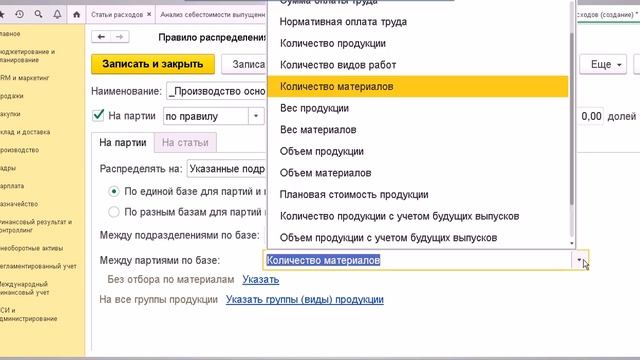640x360 pixels.
Task: Open Распределять на combo box
Action: pos(227,169)
